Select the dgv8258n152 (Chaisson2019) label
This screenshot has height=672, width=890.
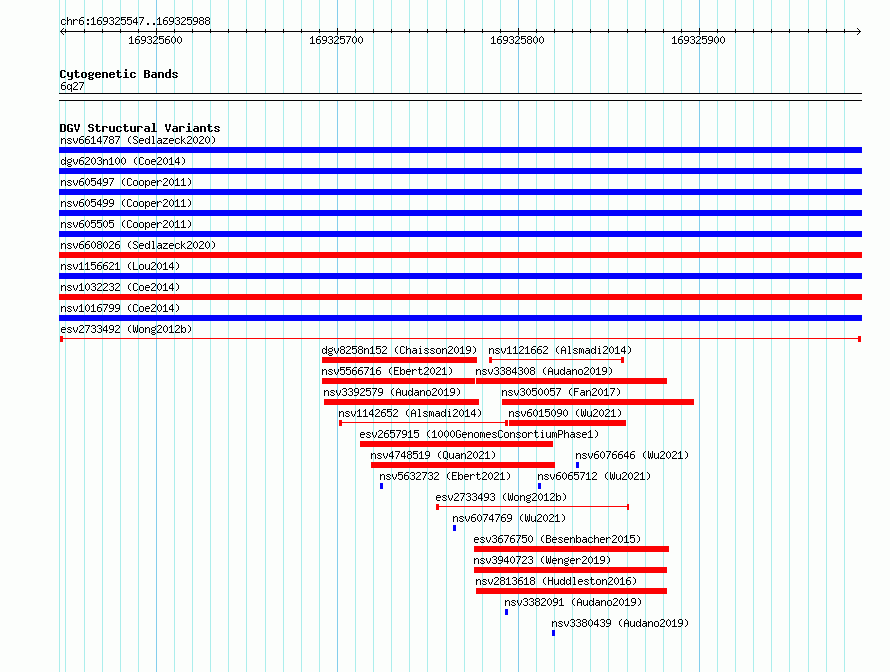pos(400,350)
